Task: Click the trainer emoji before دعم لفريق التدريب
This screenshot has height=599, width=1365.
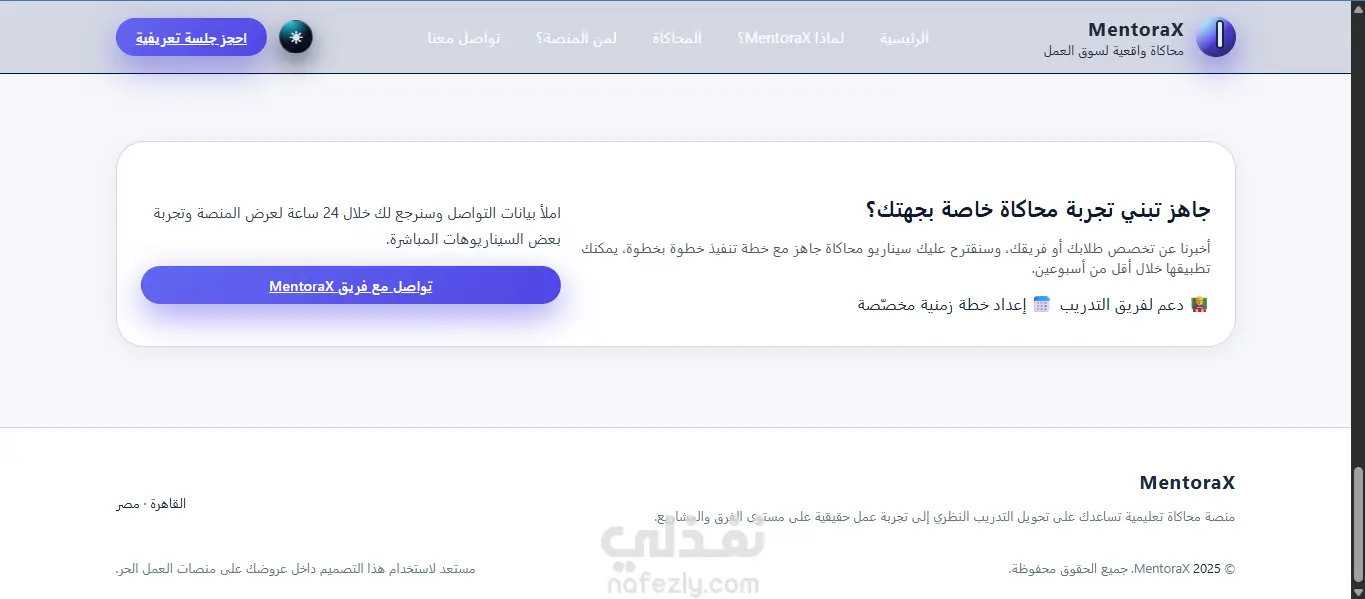Action: (x=1199, y=305)
